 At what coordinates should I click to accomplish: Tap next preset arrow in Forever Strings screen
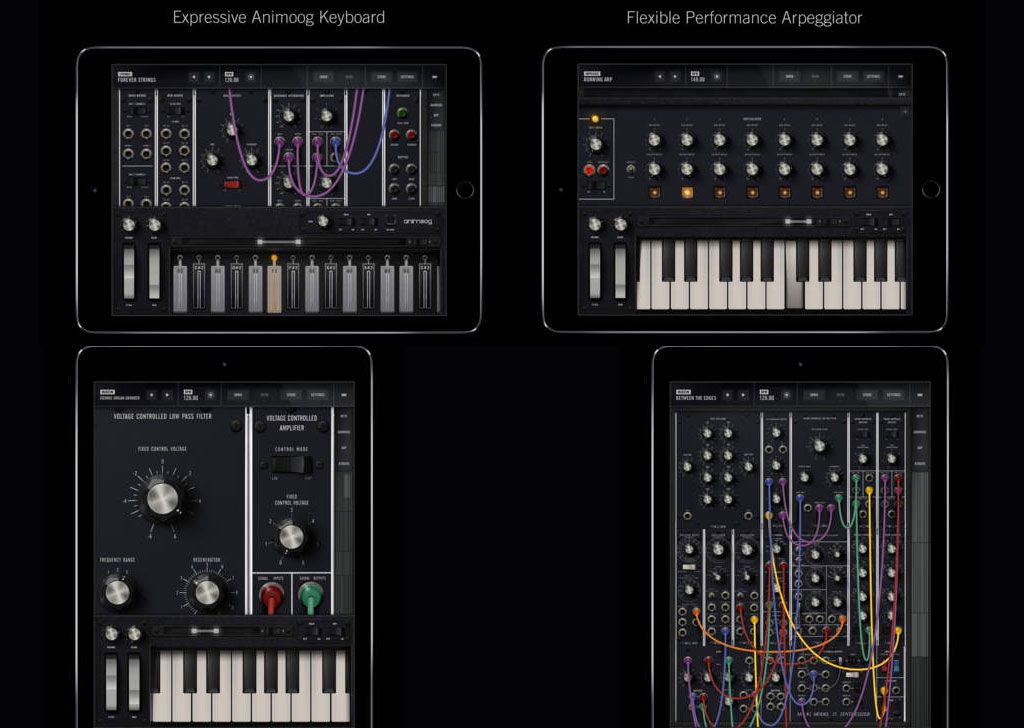click(x=209, y=77)
